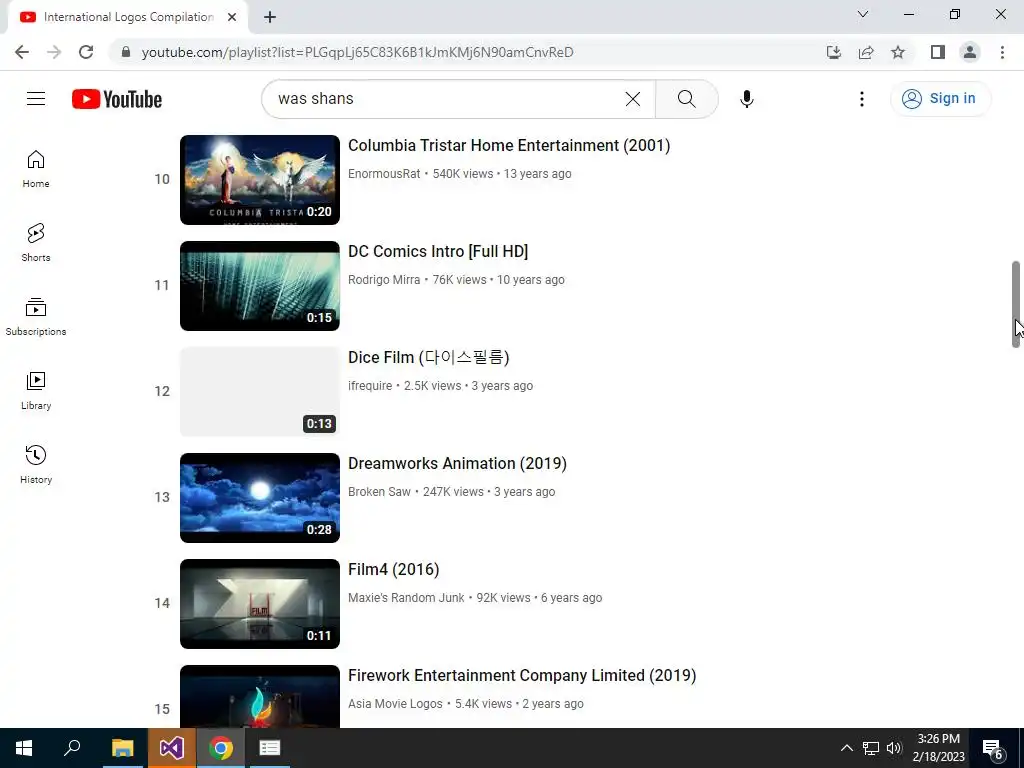
Task: Open Home in the sidebar
Action: click(36, 169)
